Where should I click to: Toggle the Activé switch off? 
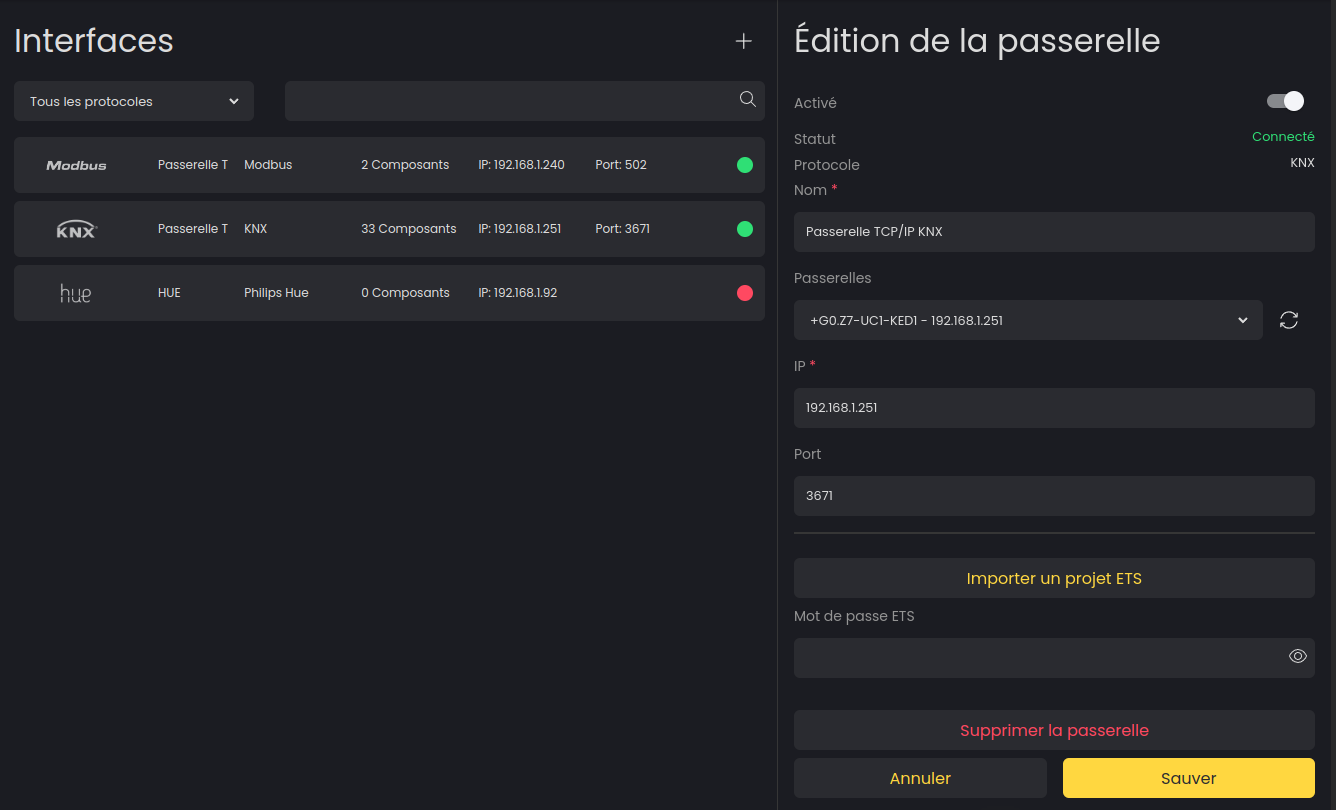pyautogui.click(x=1285, y=101)
